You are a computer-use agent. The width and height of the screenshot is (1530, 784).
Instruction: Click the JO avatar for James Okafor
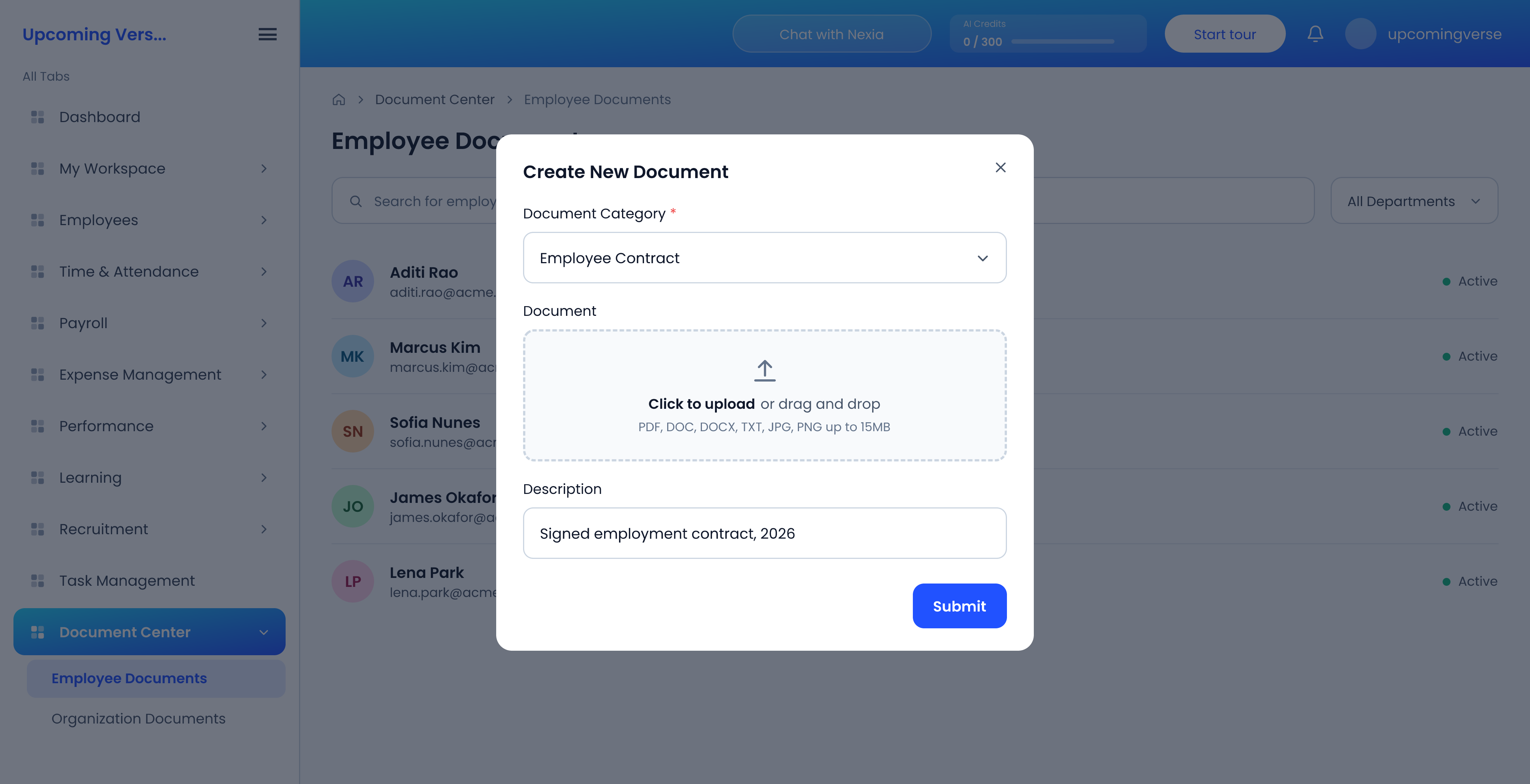[x=353, y=506]
